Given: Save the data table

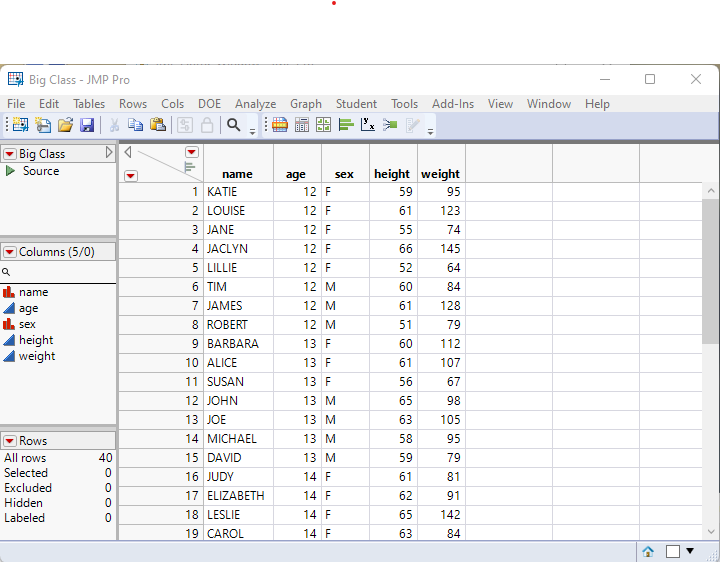Looking at the screenshot, I should click(x=87, y=125).
